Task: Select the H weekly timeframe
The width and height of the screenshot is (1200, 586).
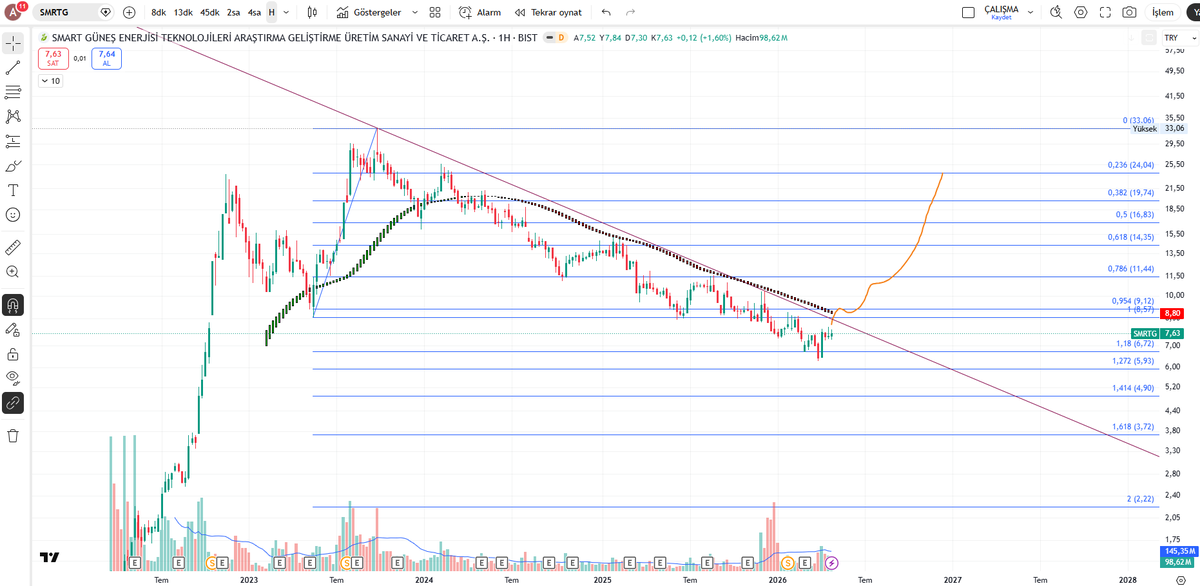Action: (x=271, y=12)
